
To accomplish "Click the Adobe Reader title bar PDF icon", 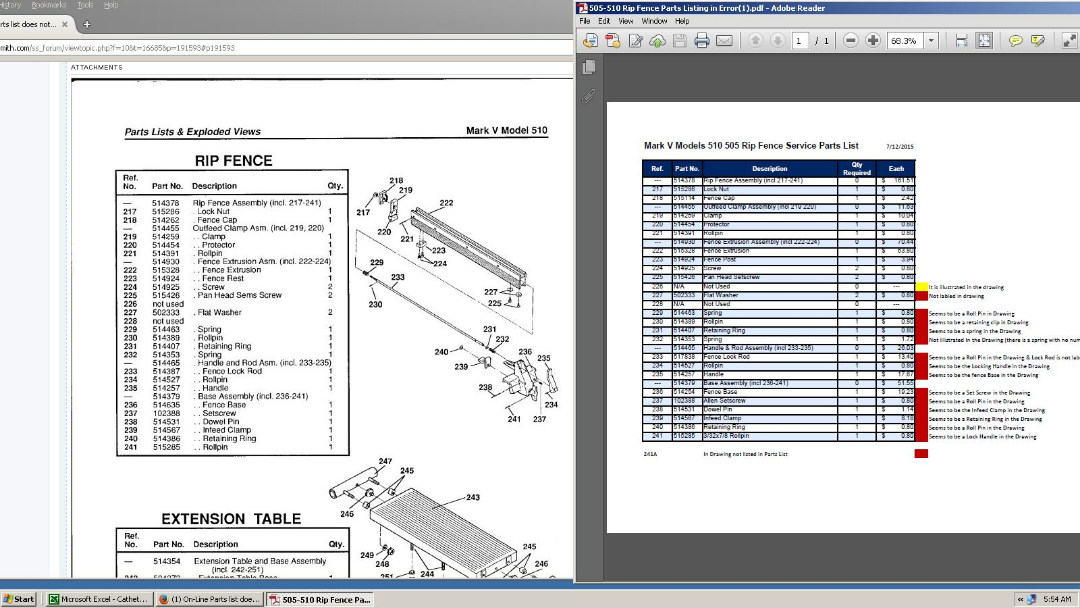I will click(583, 8).
